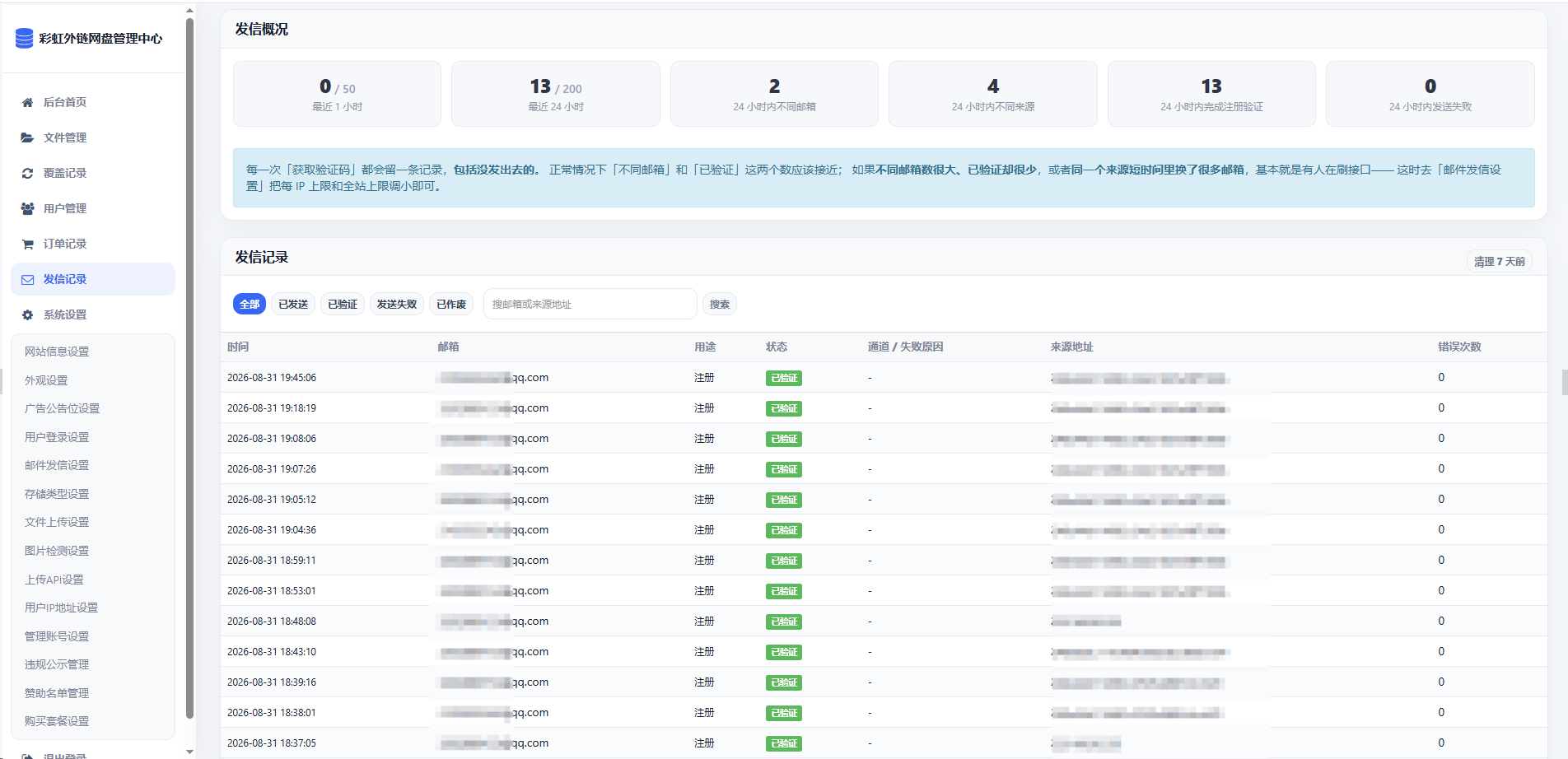Click the users icon beside 用户管理

click(x=27, y=208)
